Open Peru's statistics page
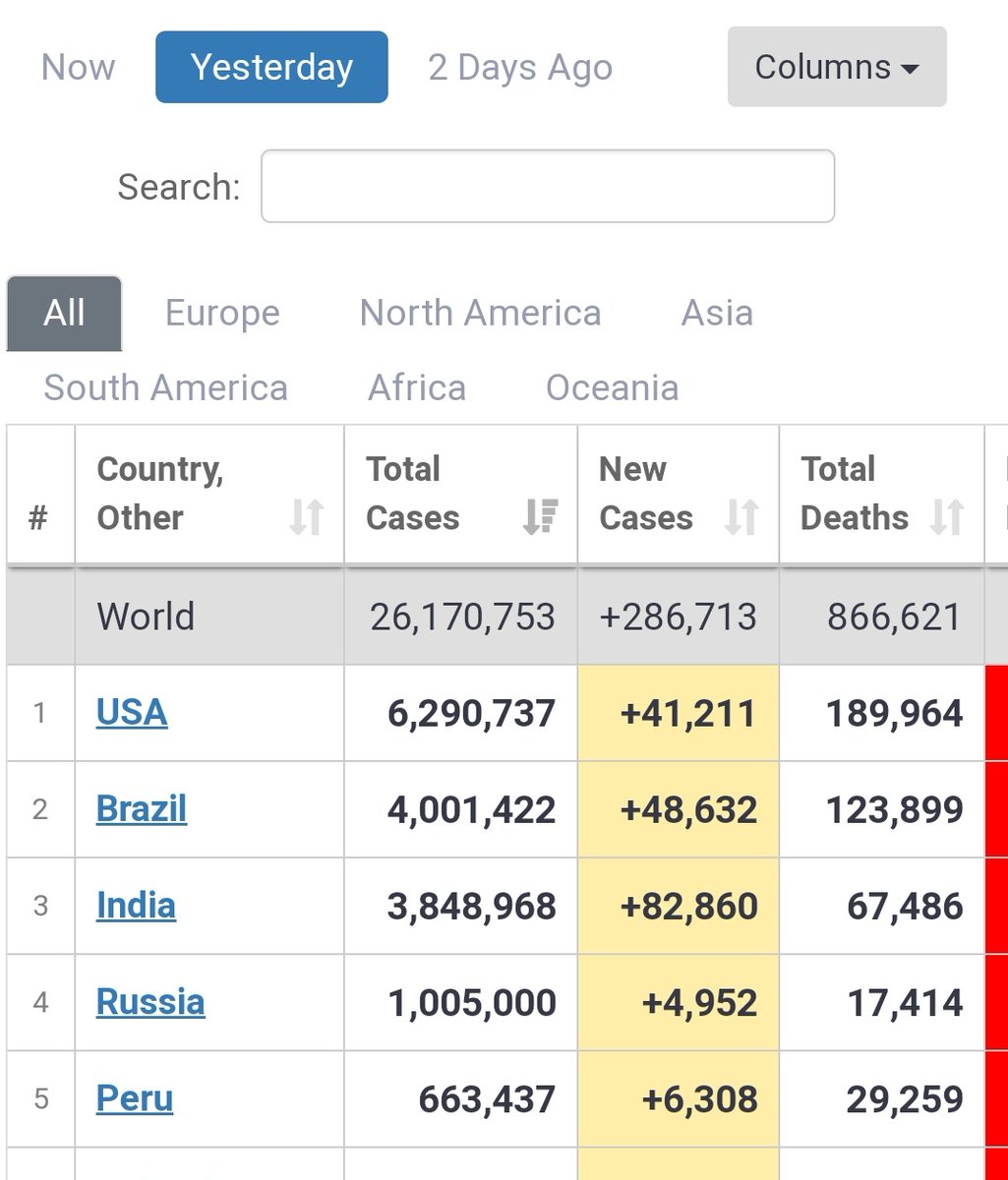The image size is (1008, 1180). pyautogui.click(x=134, y=1098)
